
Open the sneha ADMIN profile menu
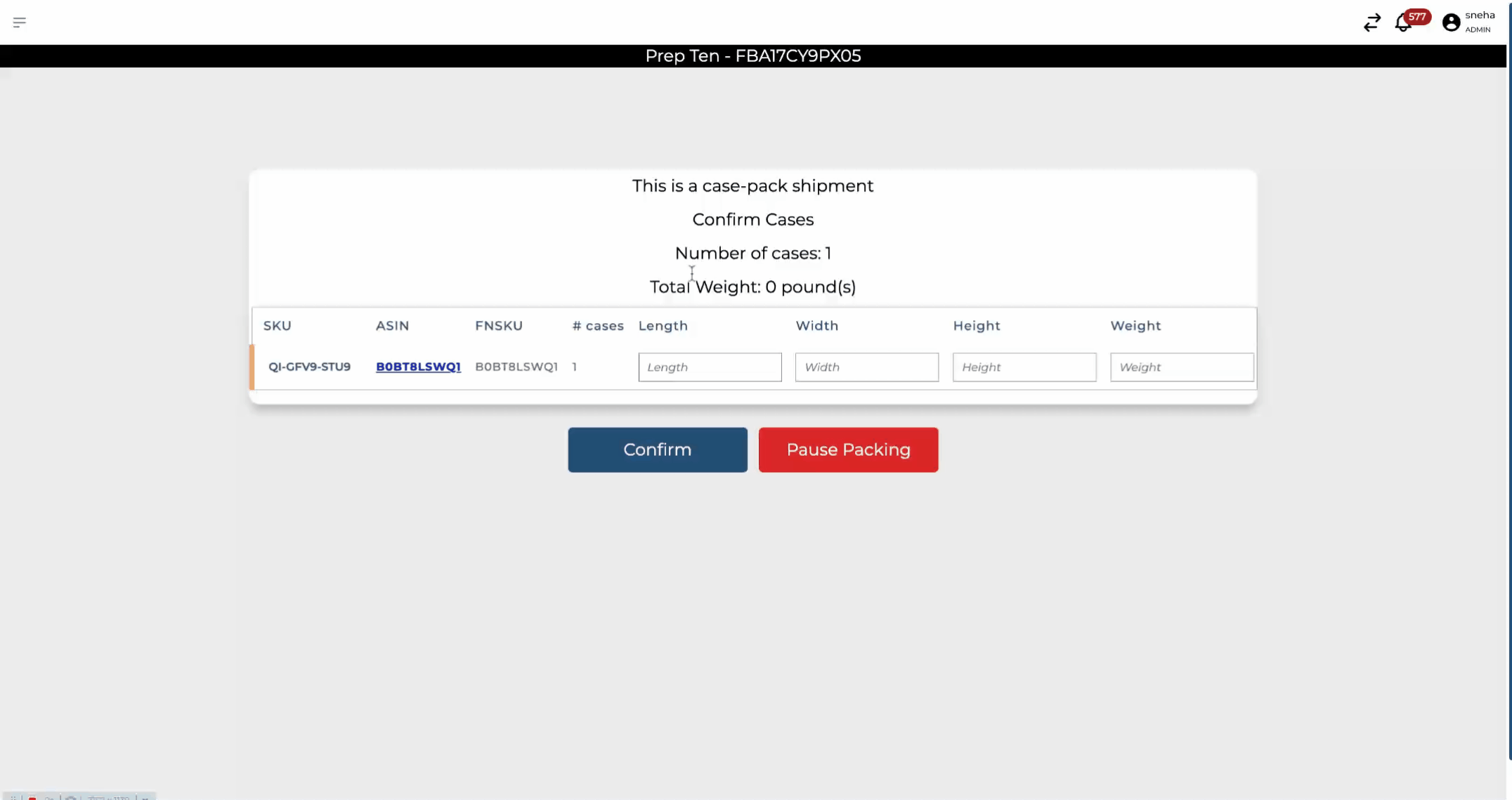[x=1479, y=22]
